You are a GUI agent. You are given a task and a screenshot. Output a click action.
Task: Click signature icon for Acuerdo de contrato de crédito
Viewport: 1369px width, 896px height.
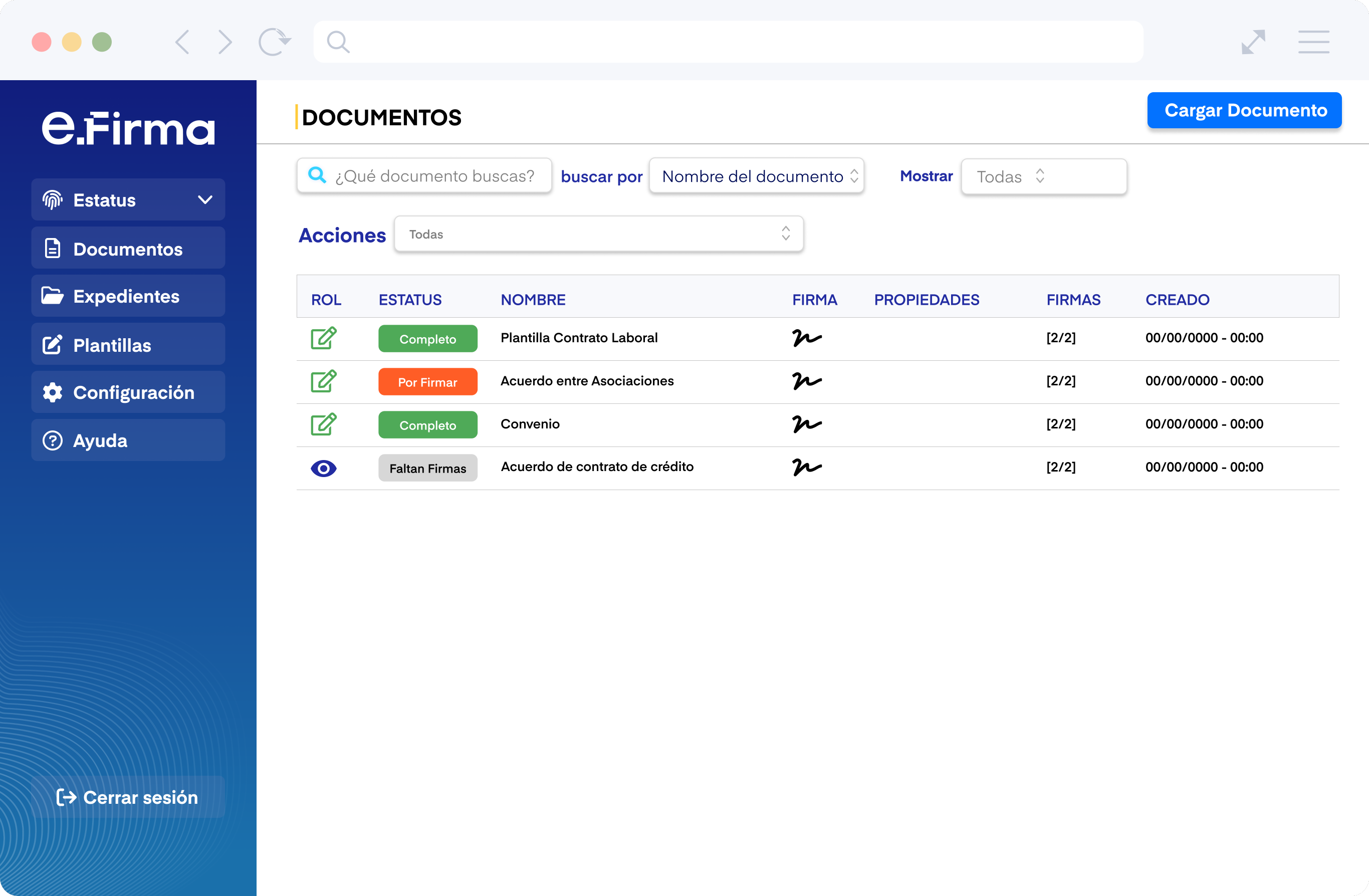(806, 467)
